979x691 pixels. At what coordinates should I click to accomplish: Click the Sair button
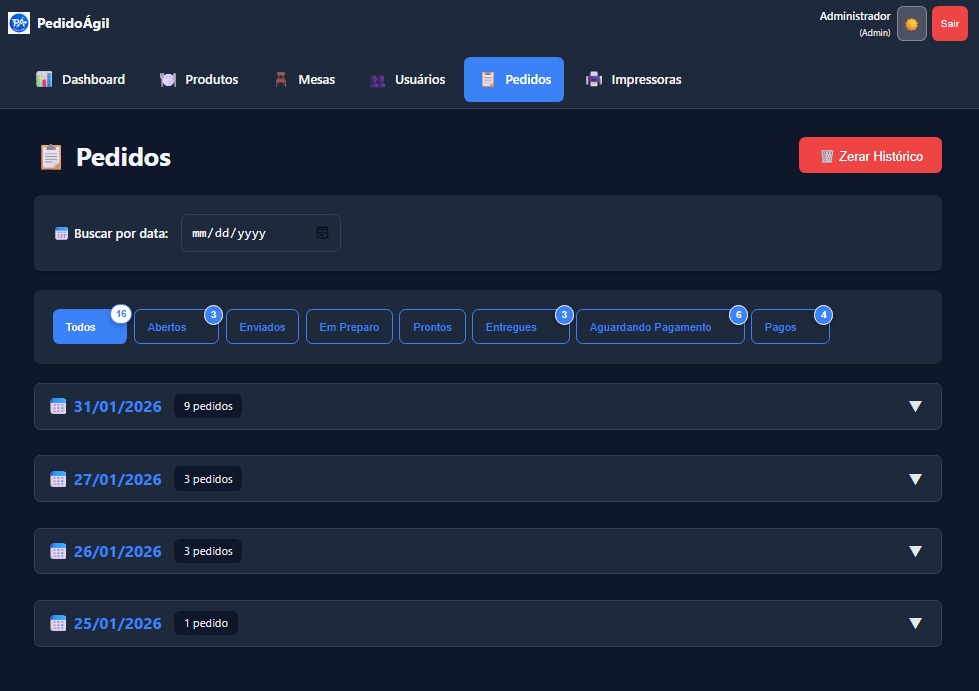pos(948,22)
